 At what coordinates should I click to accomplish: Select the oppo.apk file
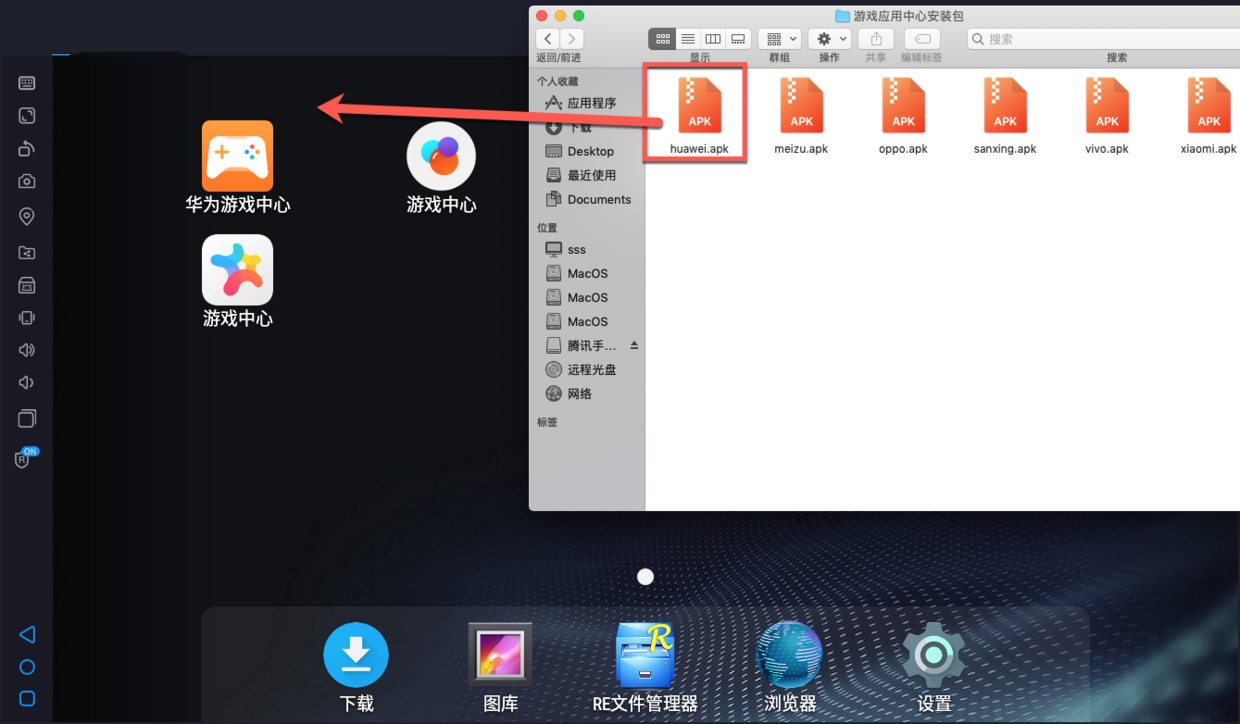[904, 116]
